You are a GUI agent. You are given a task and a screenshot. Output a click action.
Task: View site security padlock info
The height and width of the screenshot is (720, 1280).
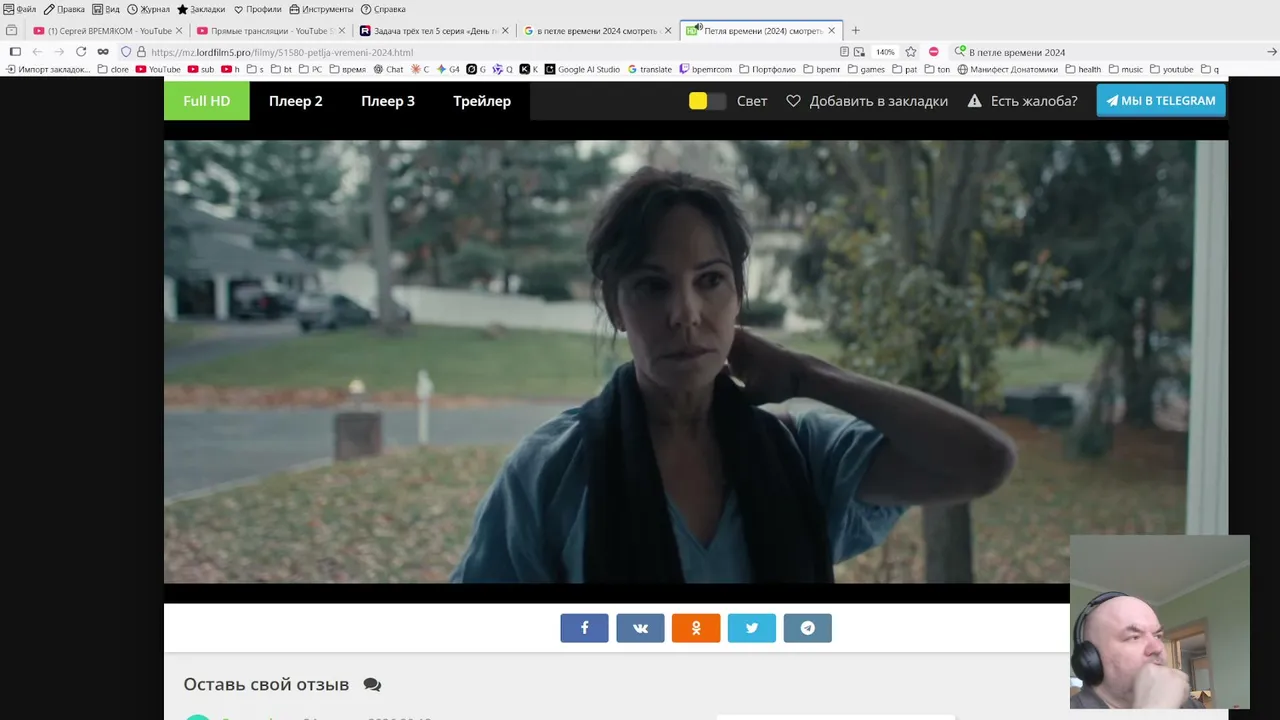pos(141,52)
